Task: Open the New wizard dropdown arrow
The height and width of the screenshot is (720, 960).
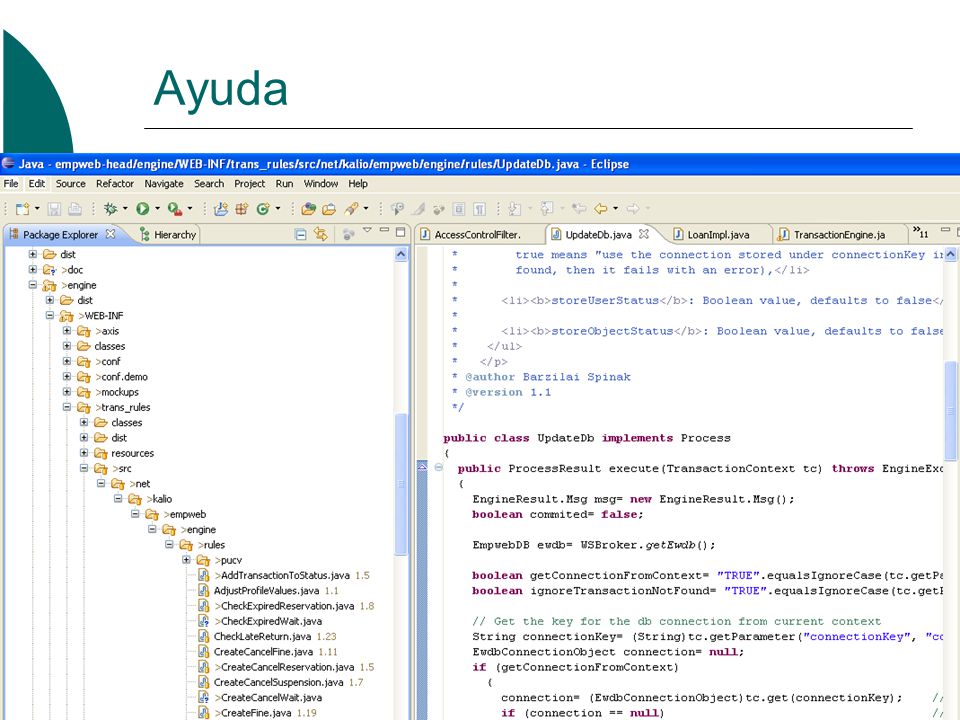Action: (37, 209)
